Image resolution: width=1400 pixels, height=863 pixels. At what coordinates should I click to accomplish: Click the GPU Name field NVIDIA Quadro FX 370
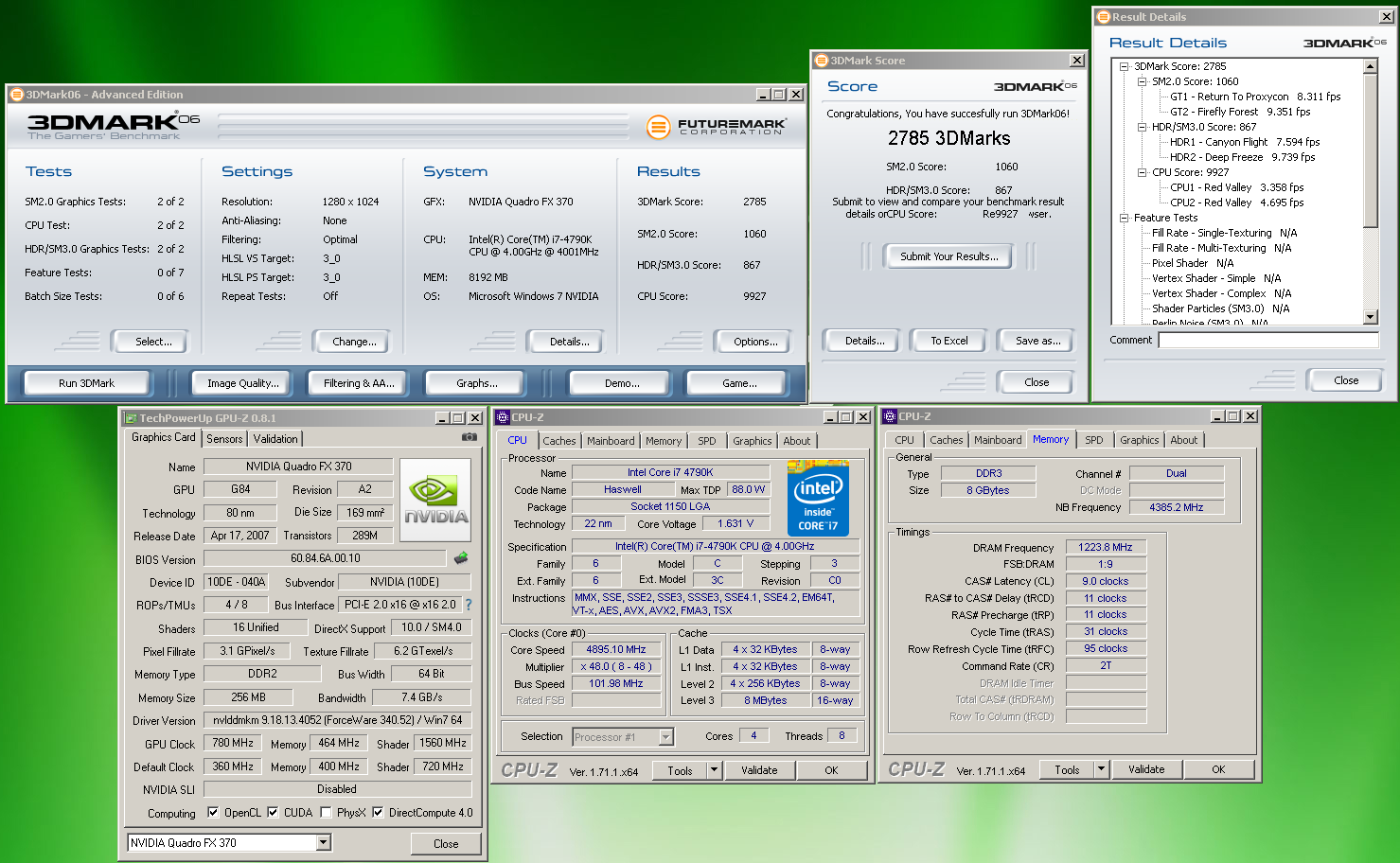[x=298, y=466]
